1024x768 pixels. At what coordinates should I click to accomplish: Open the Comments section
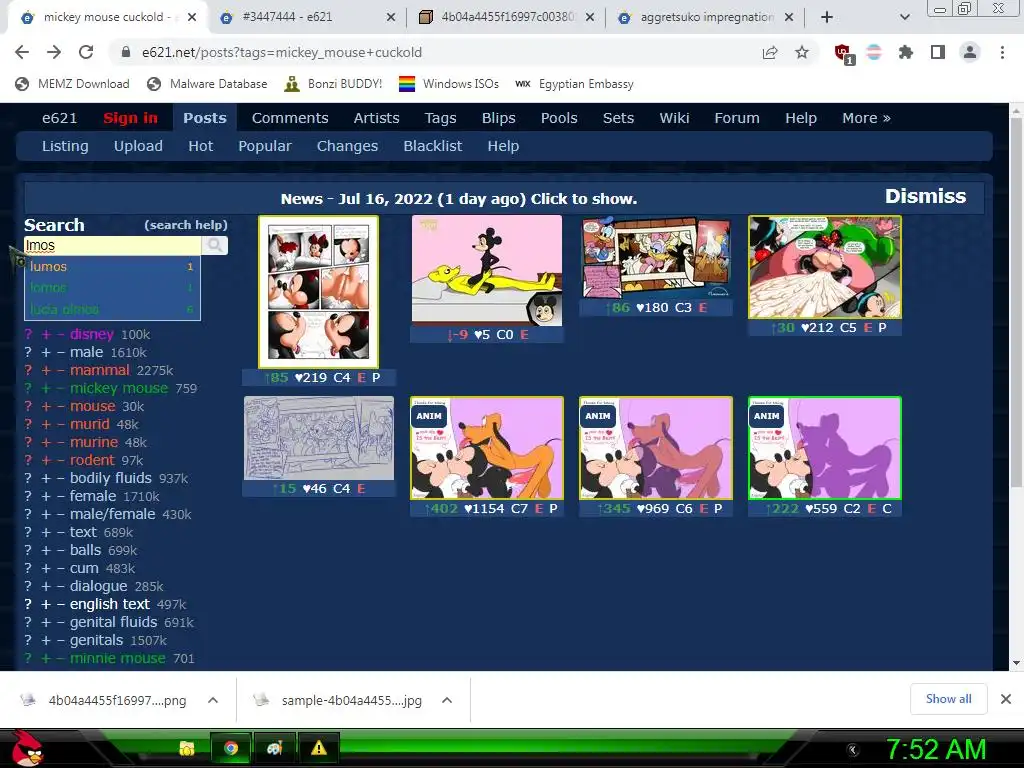(x=290, y=118)
